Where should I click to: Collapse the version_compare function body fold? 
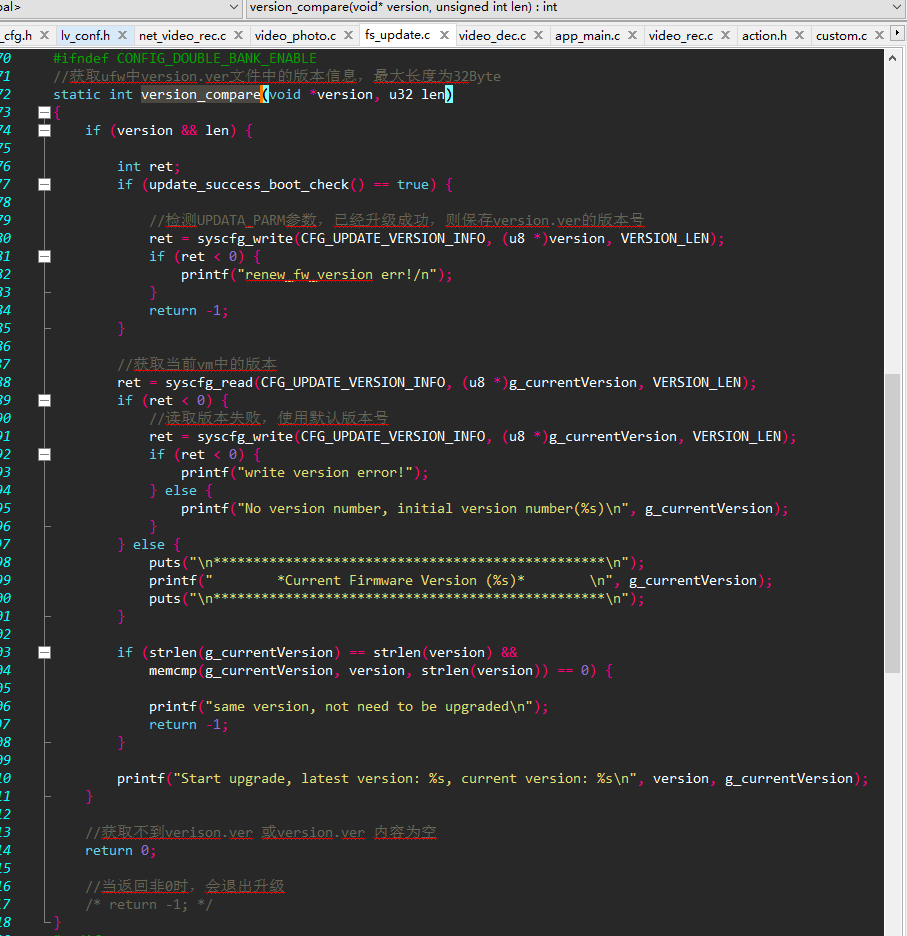(44, 112)
